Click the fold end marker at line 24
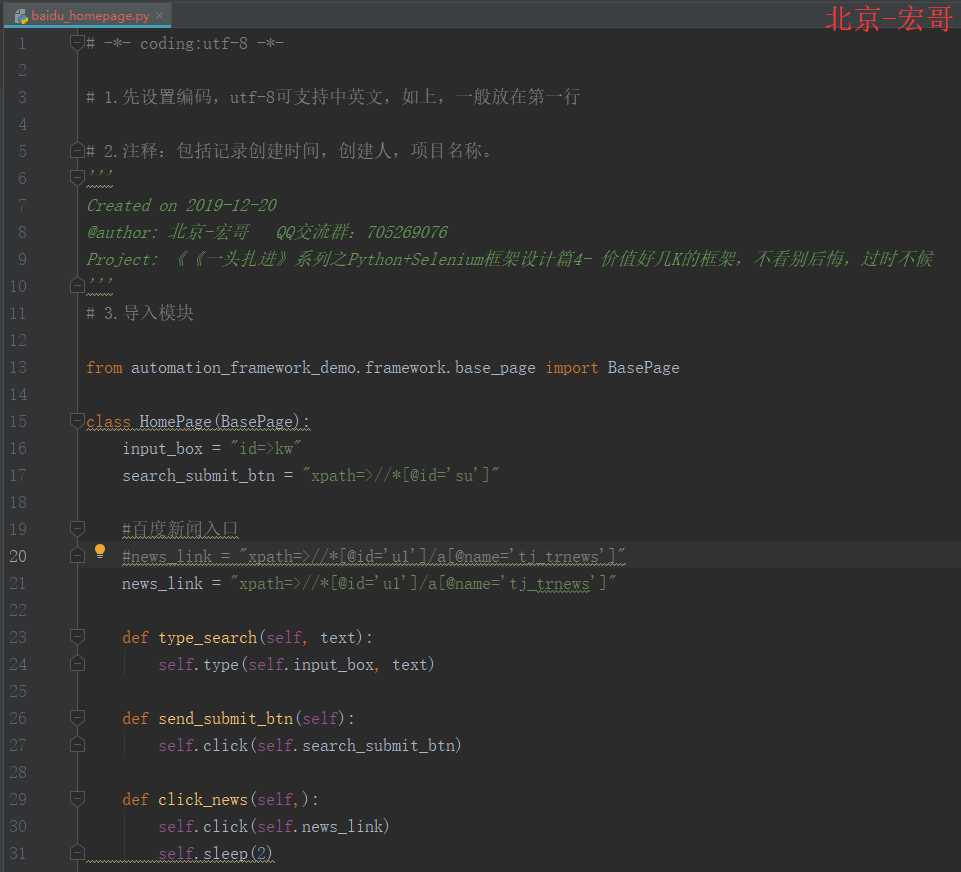This screenshot has height=872, width=961. coord(77,664)
